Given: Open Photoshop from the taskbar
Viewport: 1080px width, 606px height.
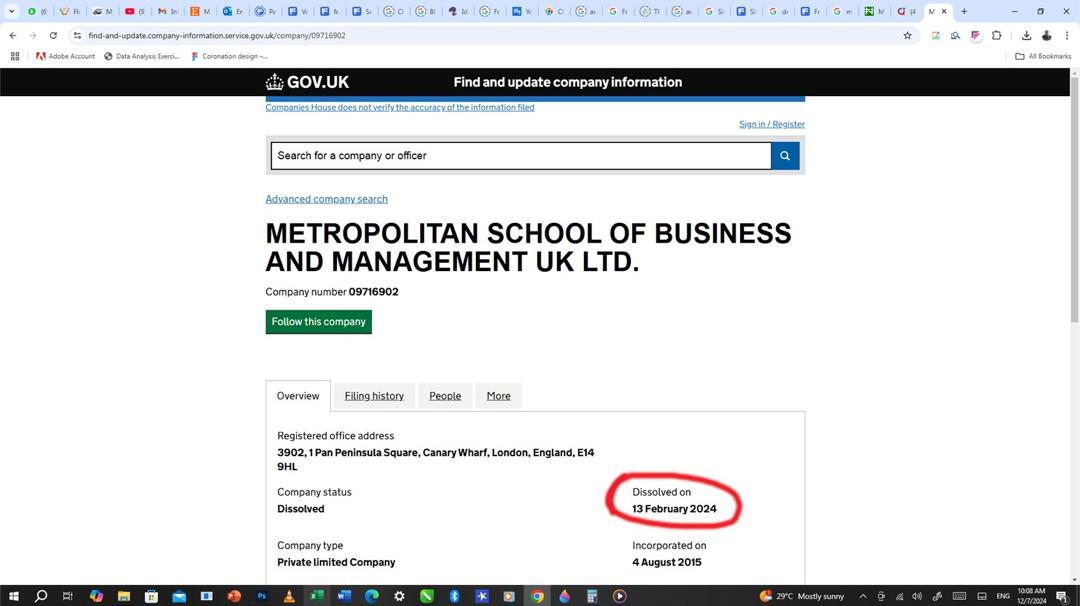Looking at the screenshot, I should point(261,596).
